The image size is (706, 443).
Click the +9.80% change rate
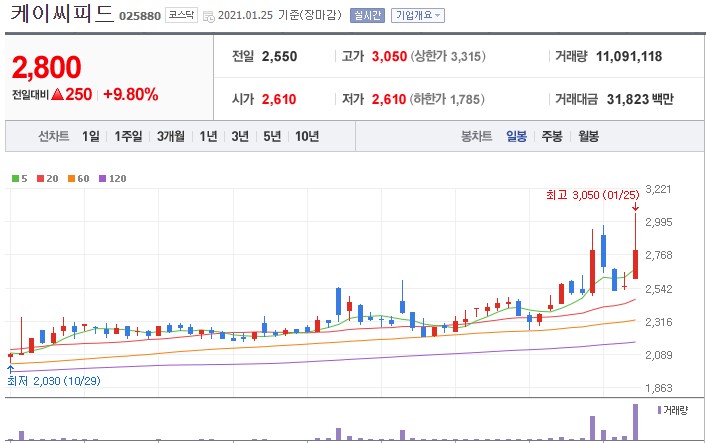click(131, 94)
